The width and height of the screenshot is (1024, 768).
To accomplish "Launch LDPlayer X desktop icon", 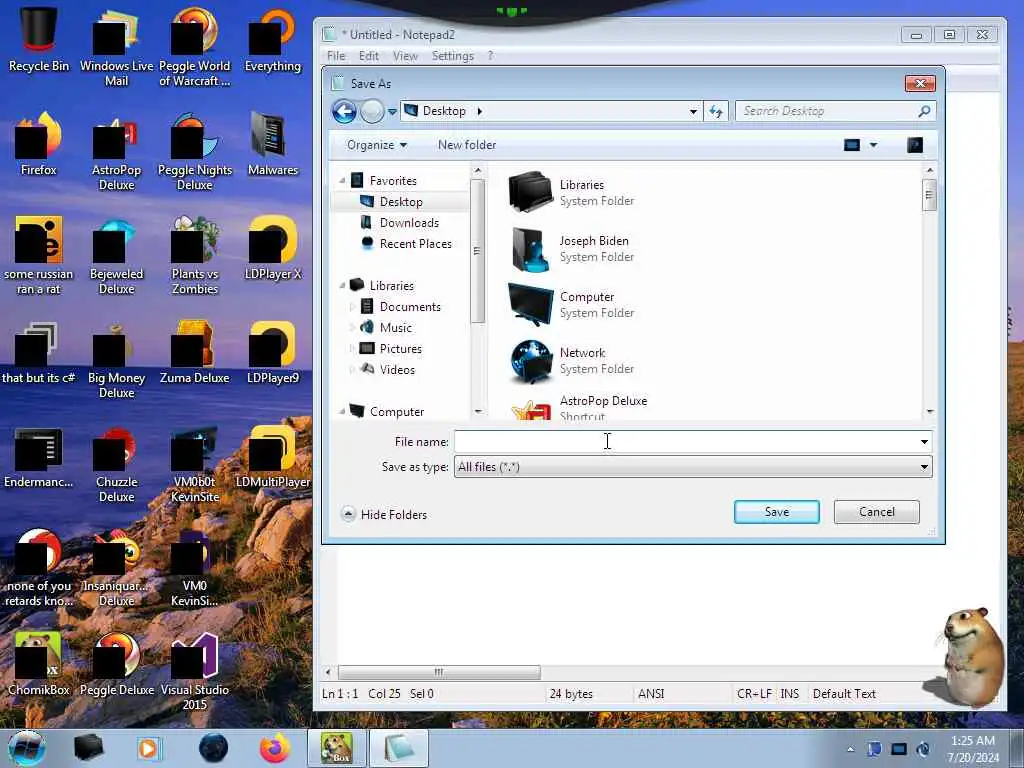I will point(272,248).
